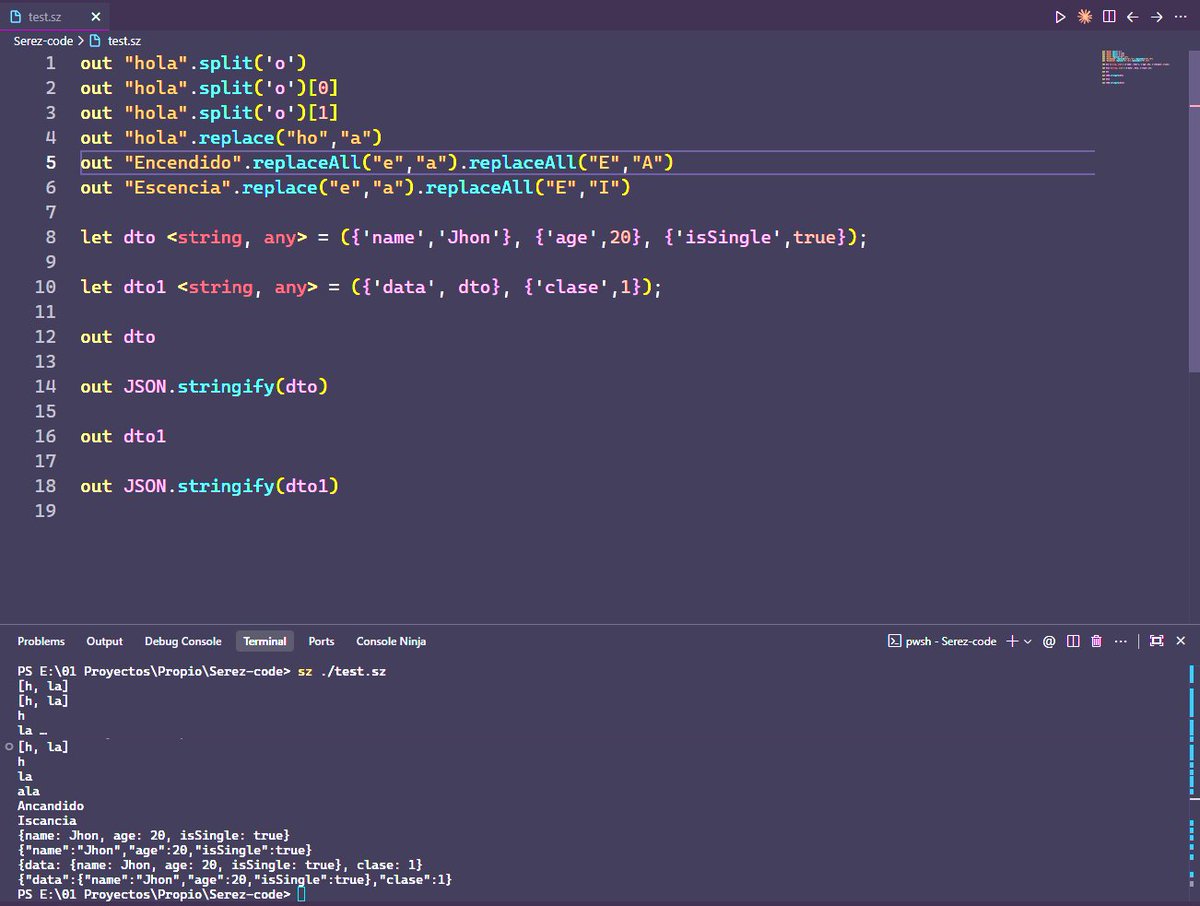Go back with the left arrow
The width and height of the screenshot is (1200, 906).
[x=1133, y=17]
